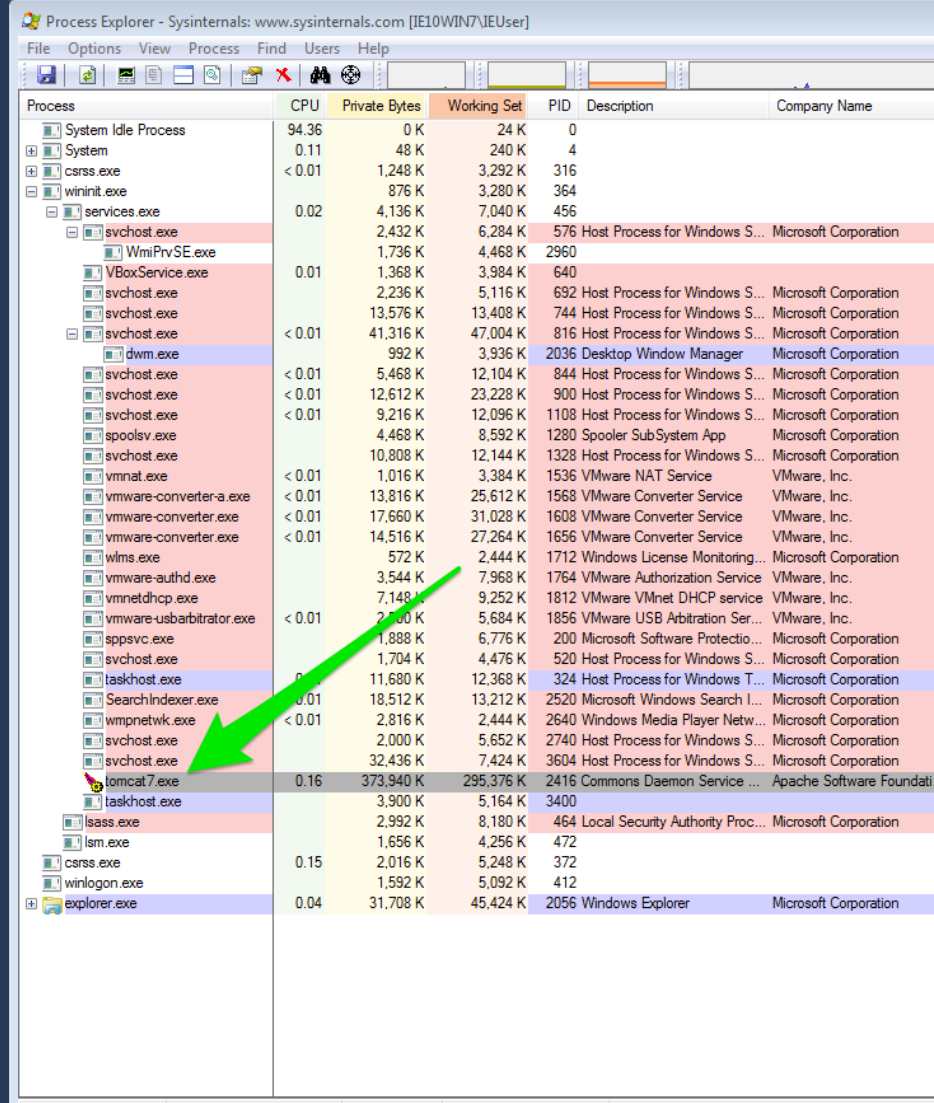The height and width of the screenshot is (1103, 934).
Task: Open the System Information graph icon
Action: click(126, 75)
